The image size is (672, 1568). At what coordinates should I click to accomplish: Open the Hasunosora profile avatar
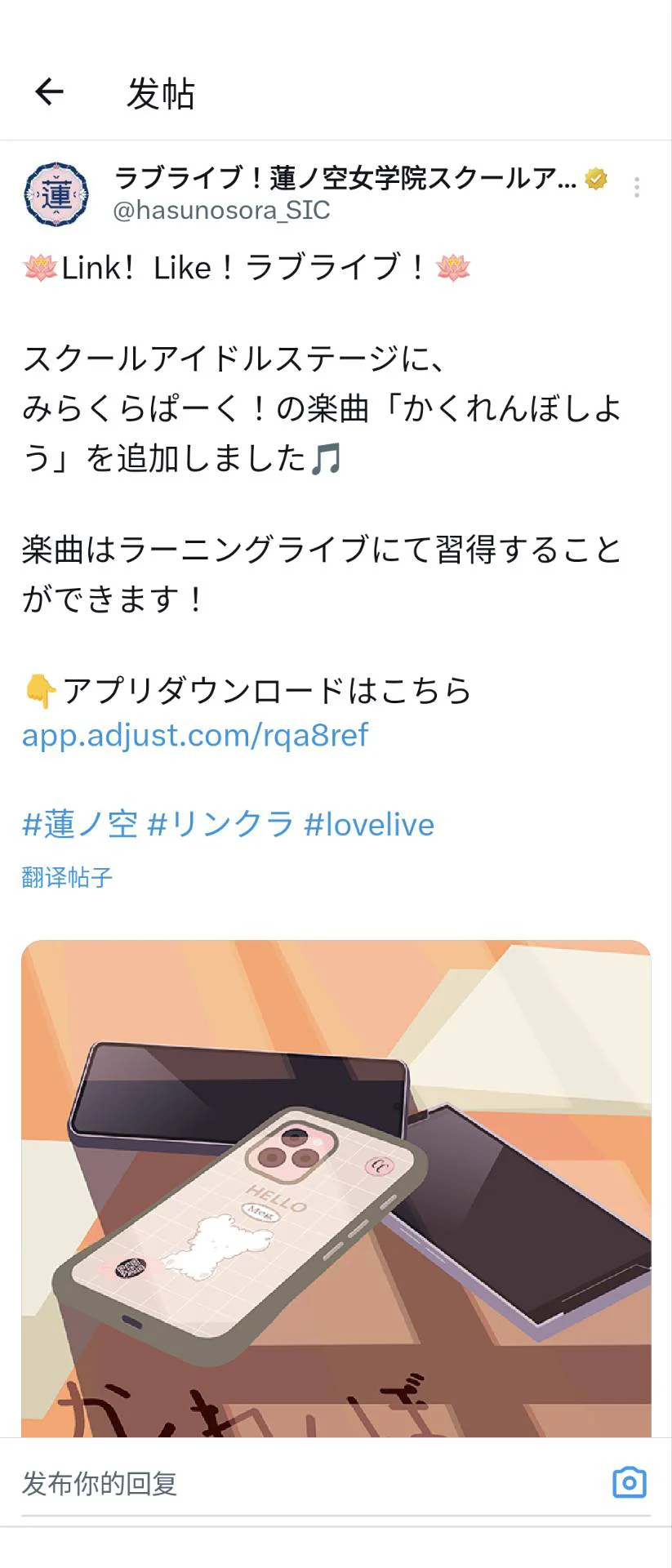[x=56, y=194]
